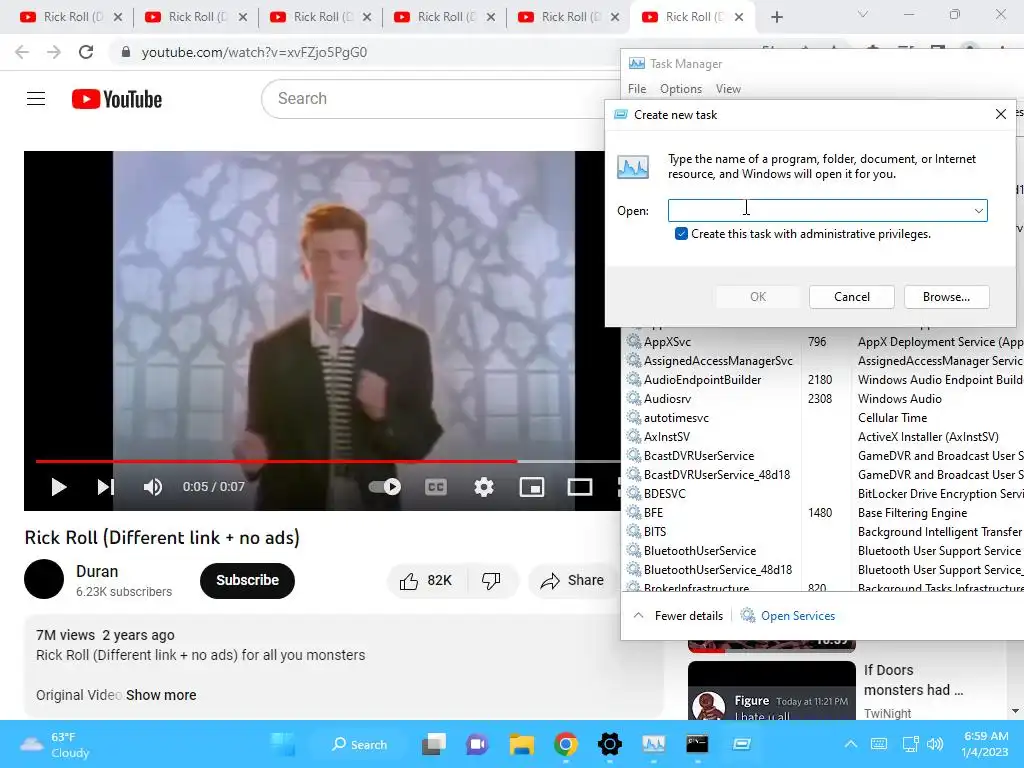
Task: Go to YouTube home via logo
Action: 117,99
